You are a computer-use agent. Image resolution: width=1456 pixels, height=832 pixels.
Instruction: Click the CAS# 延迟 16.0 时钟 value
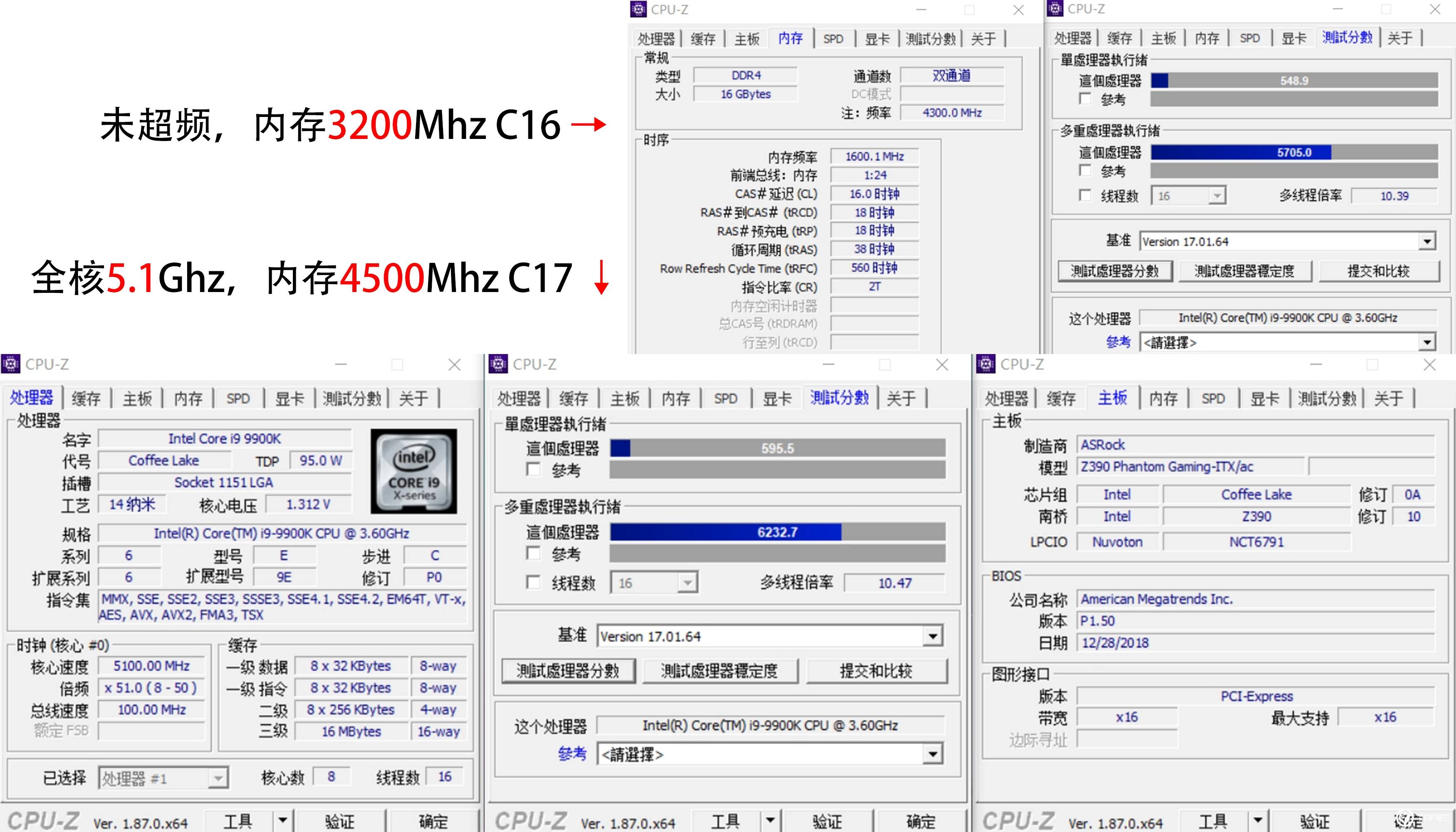pos(874,194)
